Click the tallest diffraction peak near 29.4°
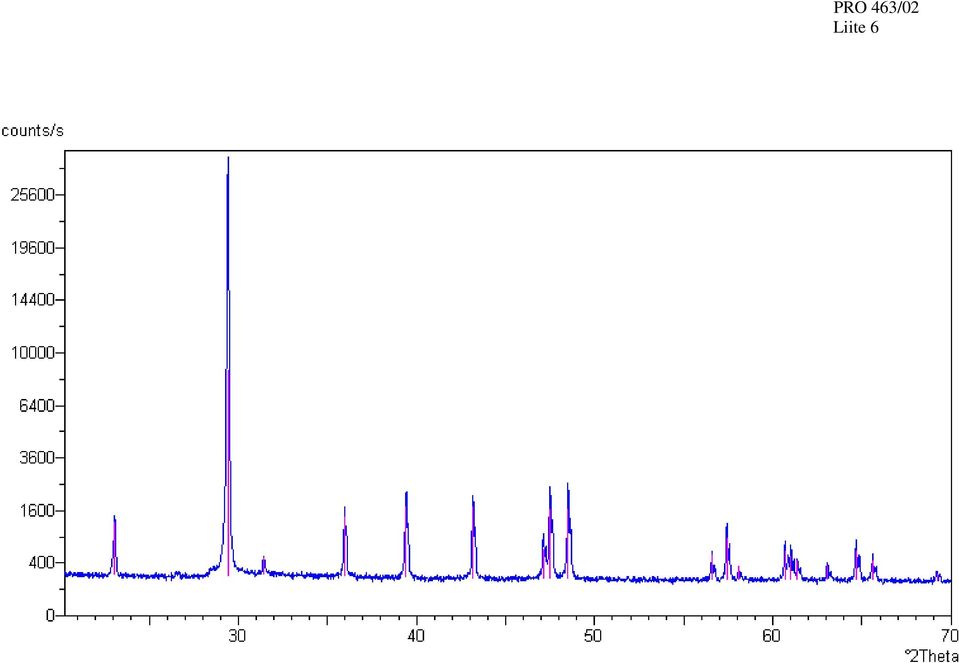Screen dimensions: 959x663 tap(228, 366)
